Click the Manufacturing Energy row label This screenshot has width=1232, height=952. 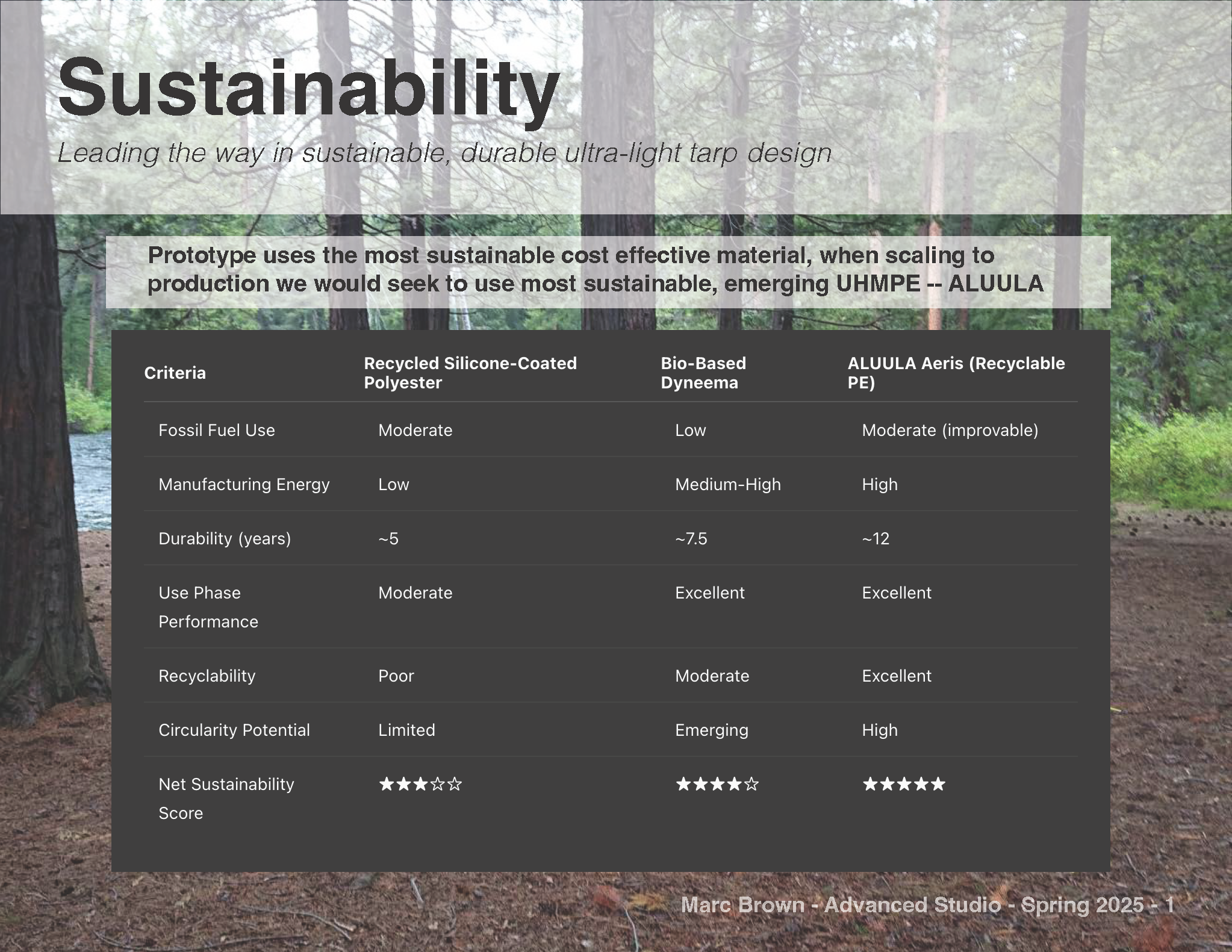[244, 485]
